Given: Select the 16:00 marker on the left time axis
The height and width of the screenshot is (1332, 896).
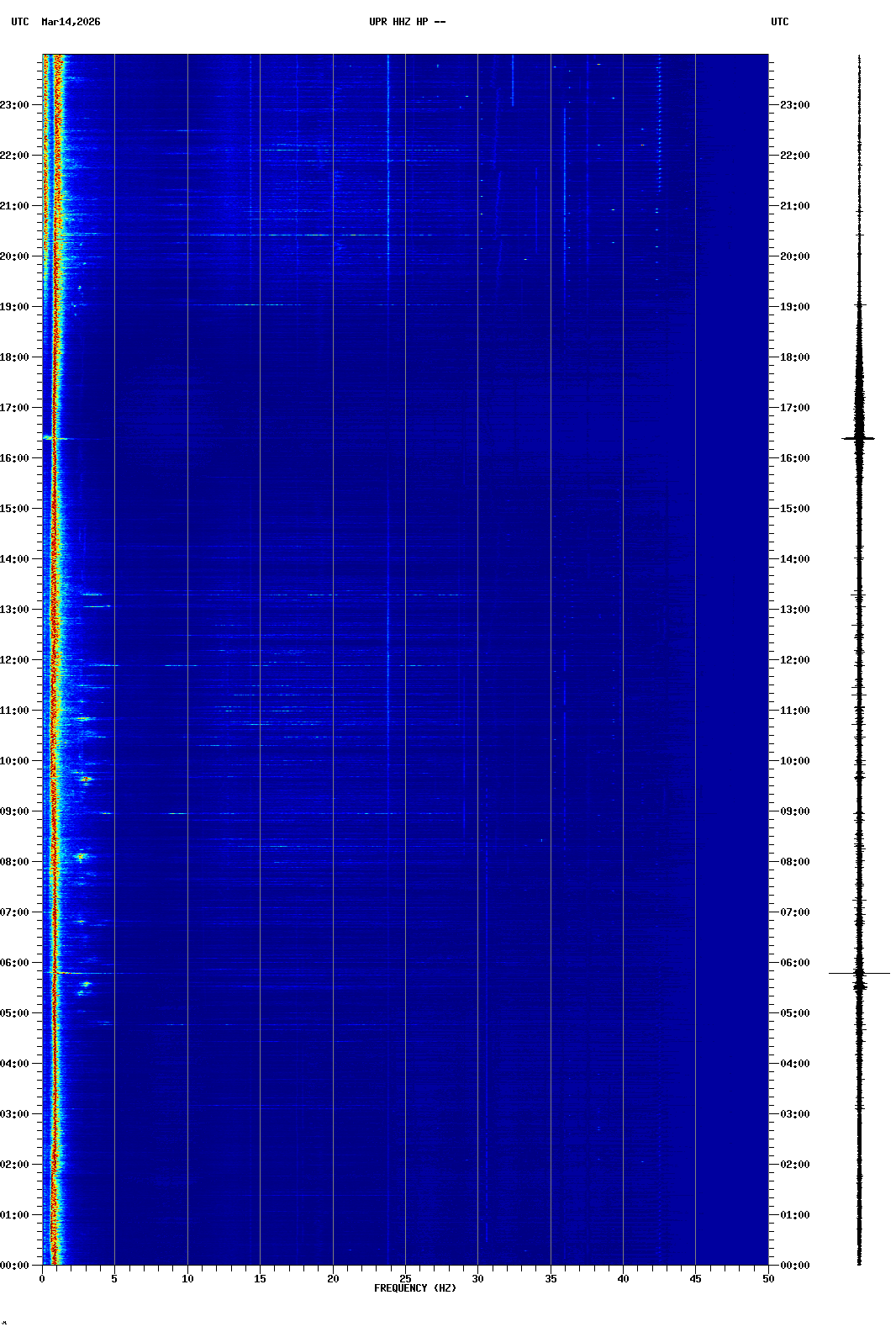Looking at the screenshot, I should tap(15, 458).
